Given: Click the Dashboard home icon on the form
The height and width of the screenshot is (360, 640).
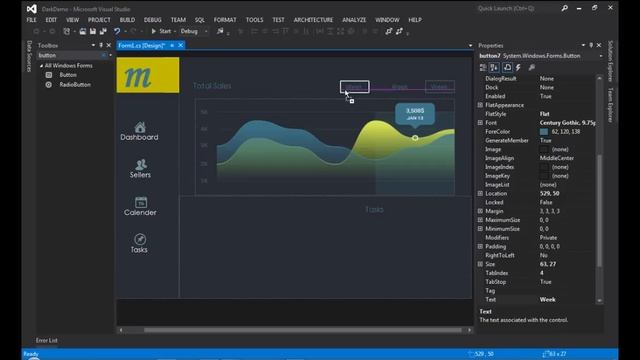Looking at the screenshot, I should pos(140,127).
